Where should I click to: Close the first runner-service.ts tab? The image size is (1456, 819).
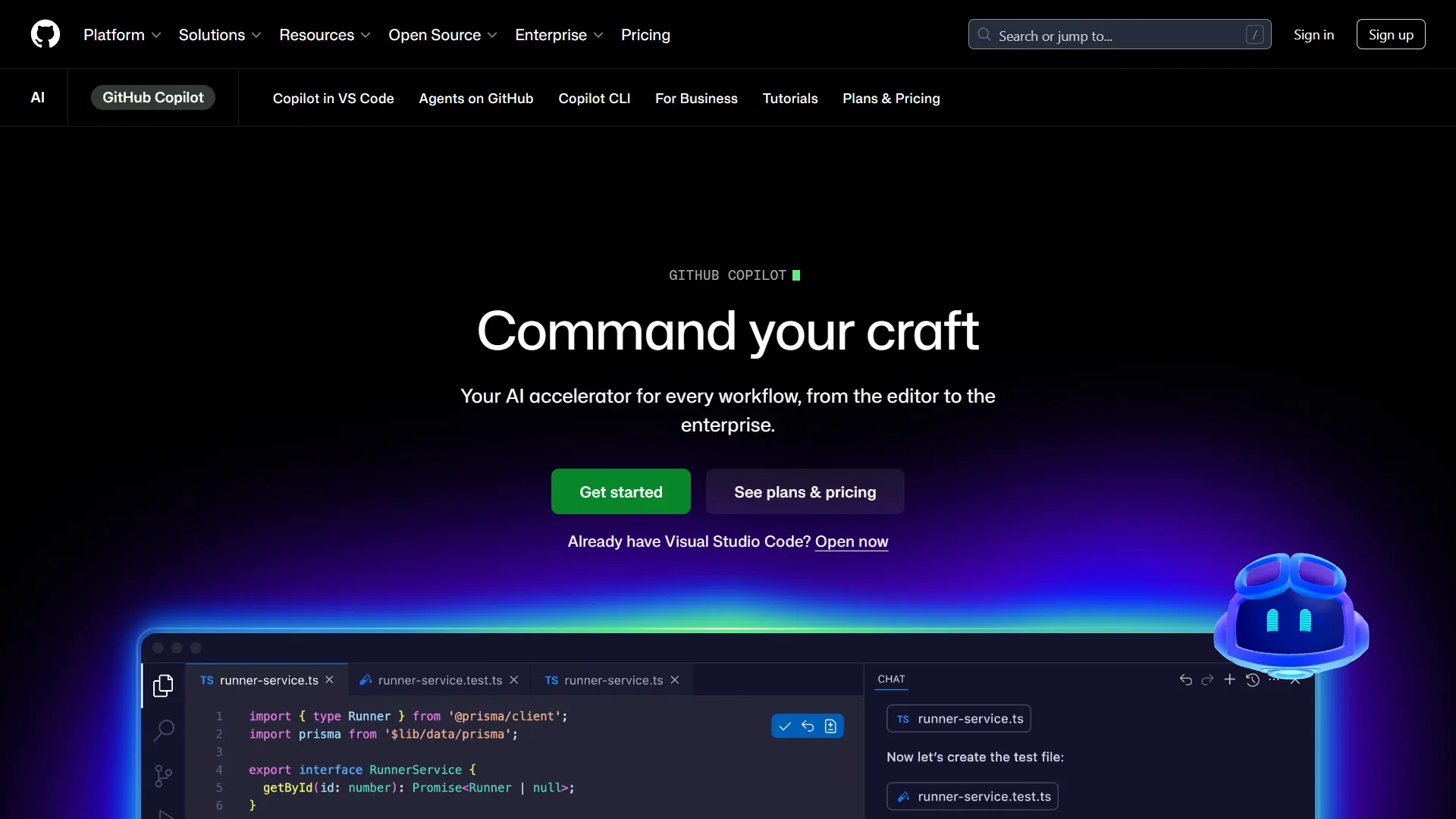coord(329,679)
